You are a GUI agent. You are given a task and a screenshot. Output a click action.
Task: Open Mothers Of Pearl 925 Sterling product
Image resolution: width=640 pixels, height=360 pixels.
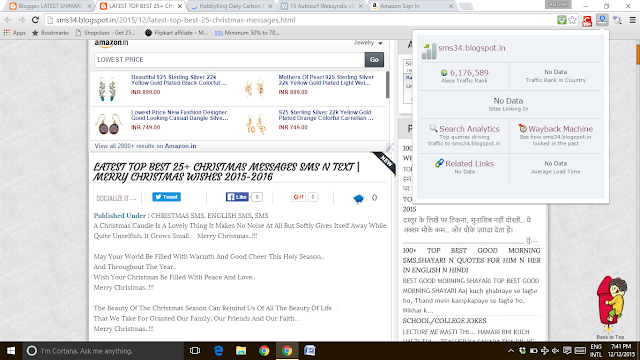click(x=326, y=80)
